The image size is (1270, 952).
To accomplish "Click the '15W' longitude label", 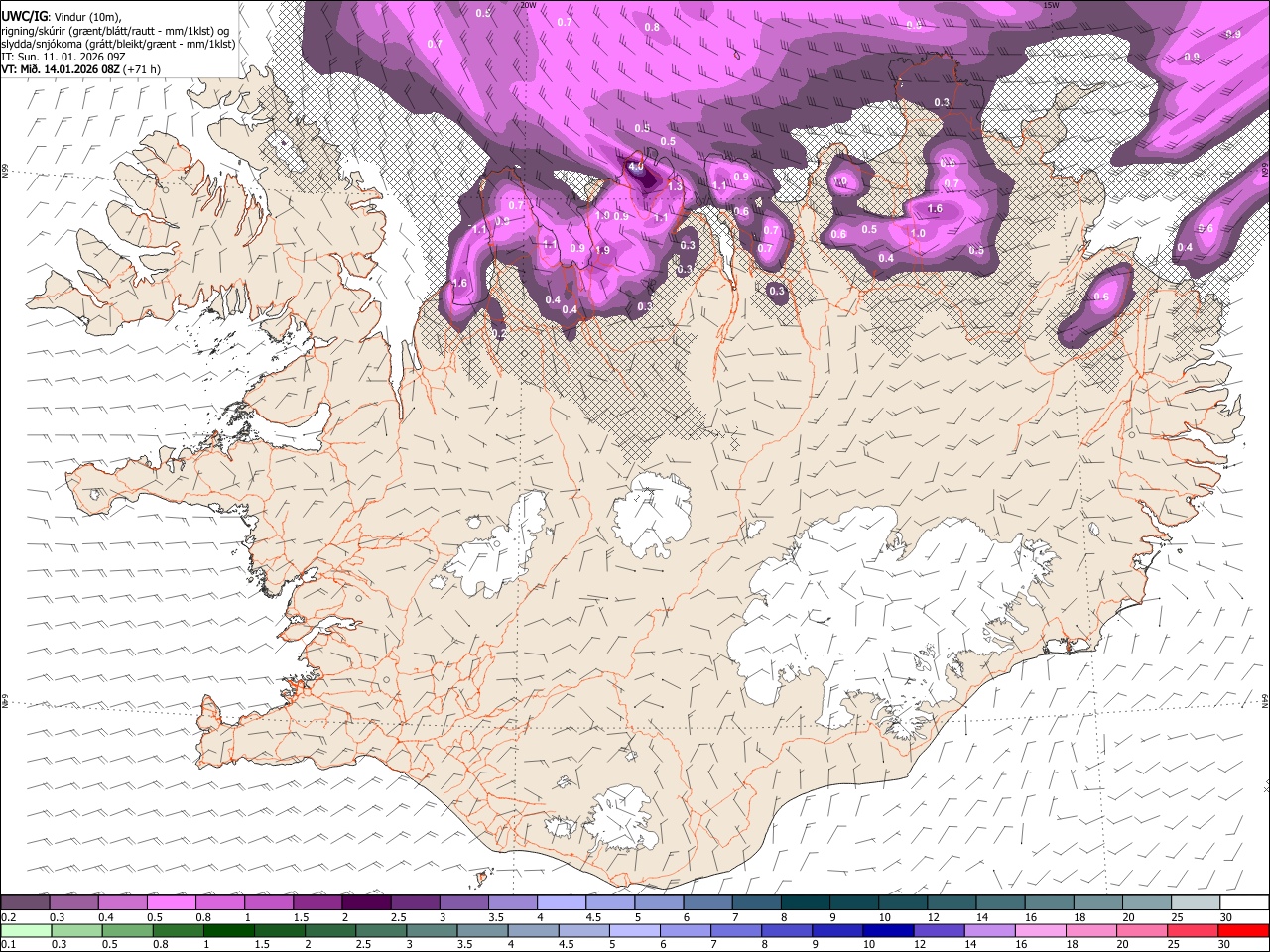I will (1051, 5).
